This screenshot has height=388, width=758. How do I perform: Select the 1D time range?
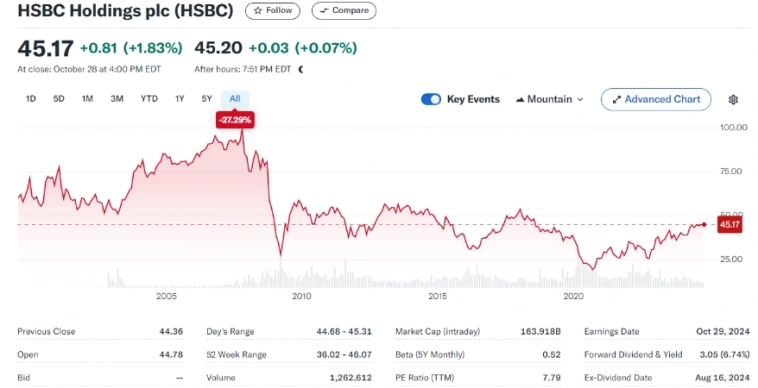click(30, 99)
